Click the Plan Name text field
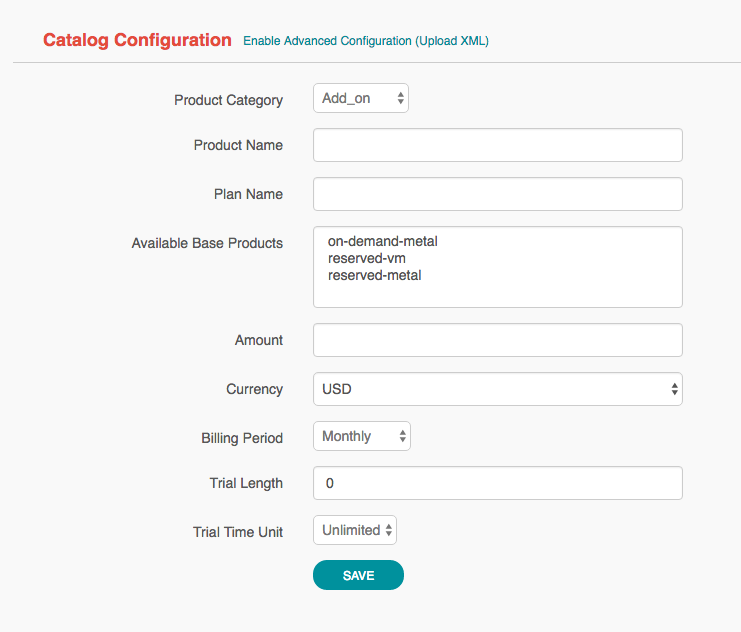Viewport: 741px width, 632px height. click(497, 194)
